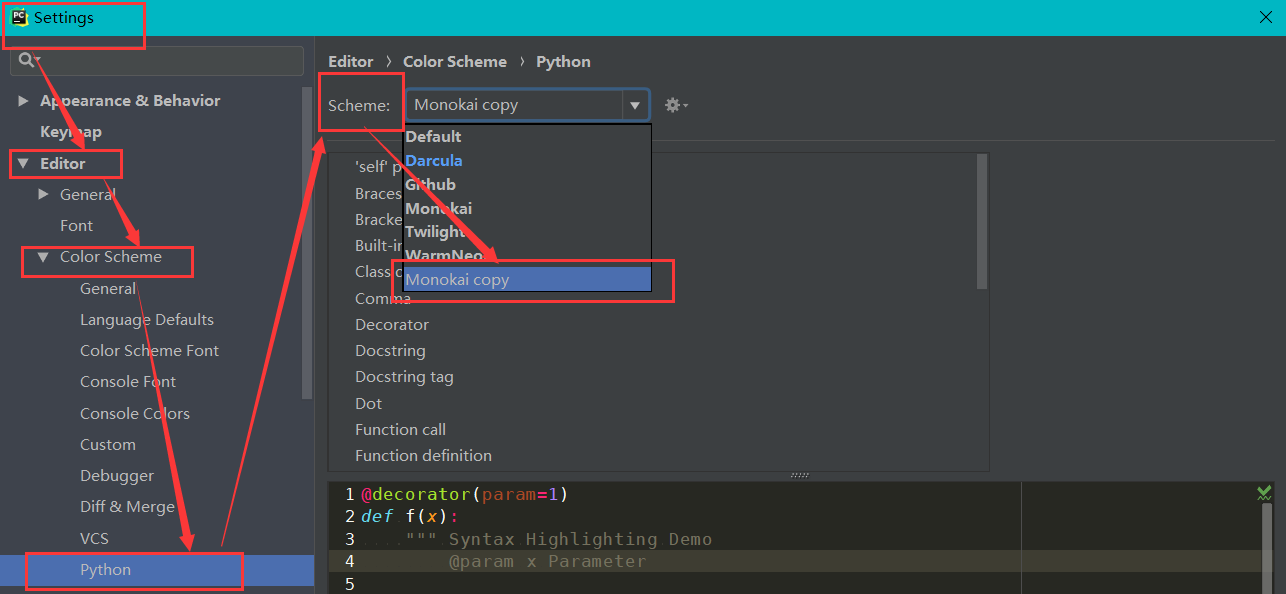Click the scheme settings gear icon

[674, 105]
